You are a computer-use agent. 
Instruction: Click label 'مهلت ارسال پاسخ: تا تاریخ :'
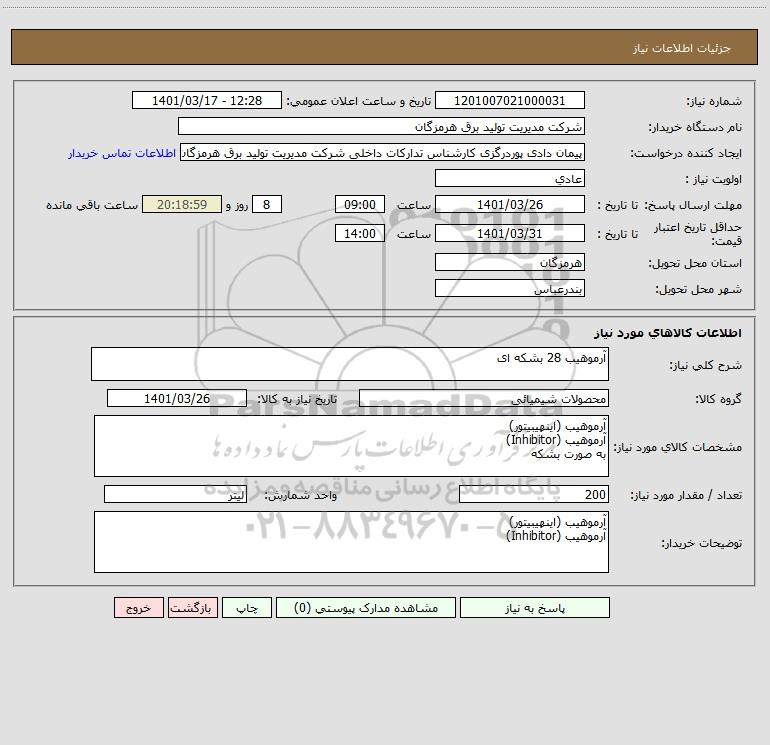click(x=670, y=205)
